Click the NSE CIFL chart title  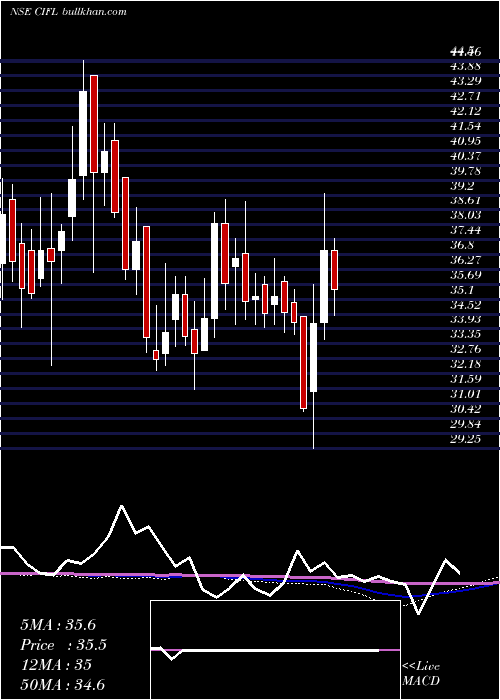(x=68, y=11)
